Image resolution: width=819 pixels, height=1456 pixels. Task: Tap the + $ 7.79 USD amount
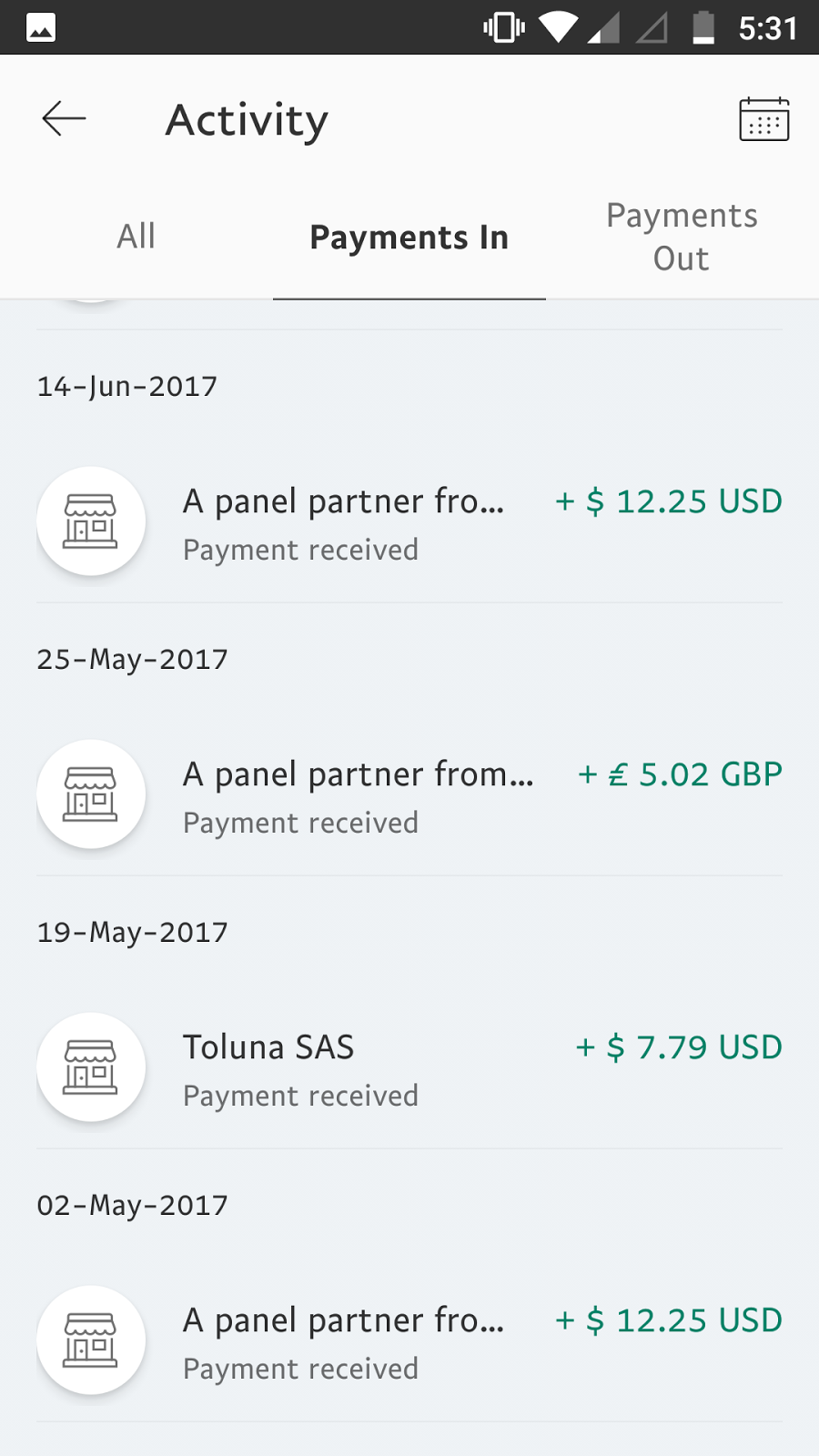(679, 1047)
